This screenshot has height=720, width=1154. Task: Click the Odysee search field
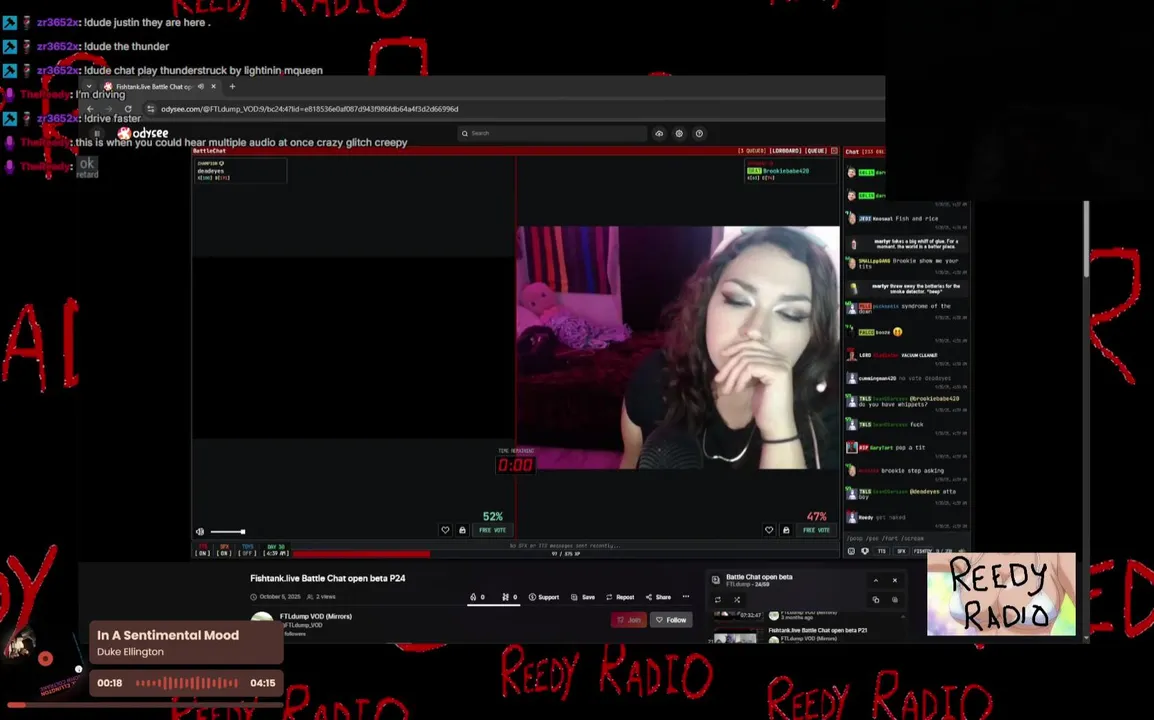point(552,133)
